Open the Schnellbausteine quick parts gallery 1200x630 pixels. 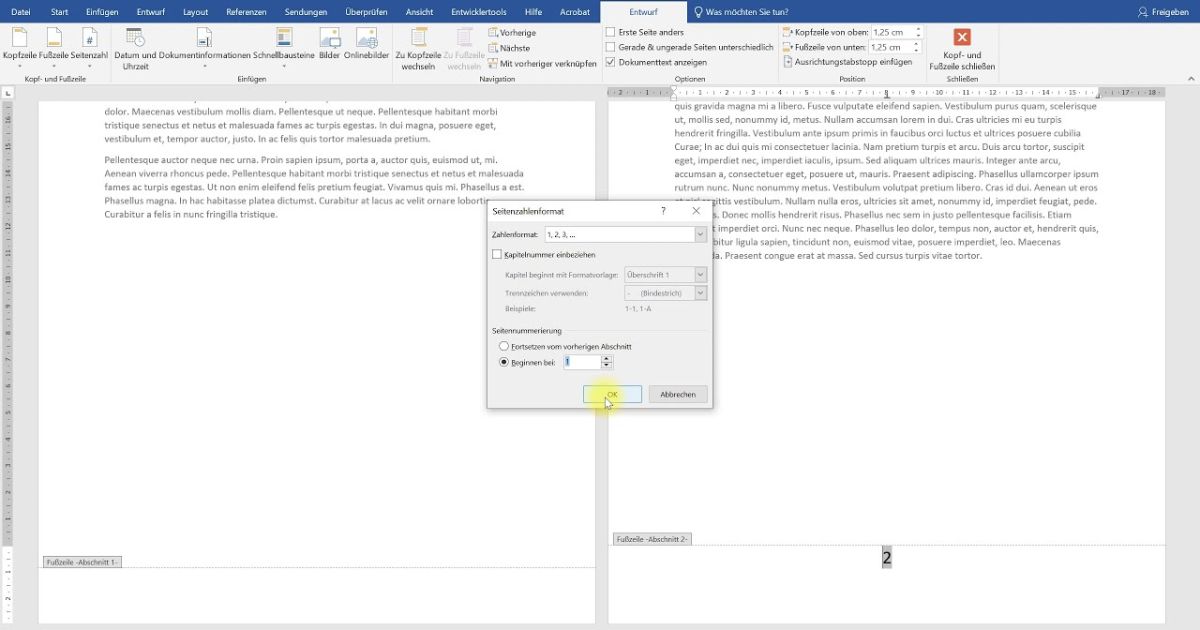coord(284,47)
